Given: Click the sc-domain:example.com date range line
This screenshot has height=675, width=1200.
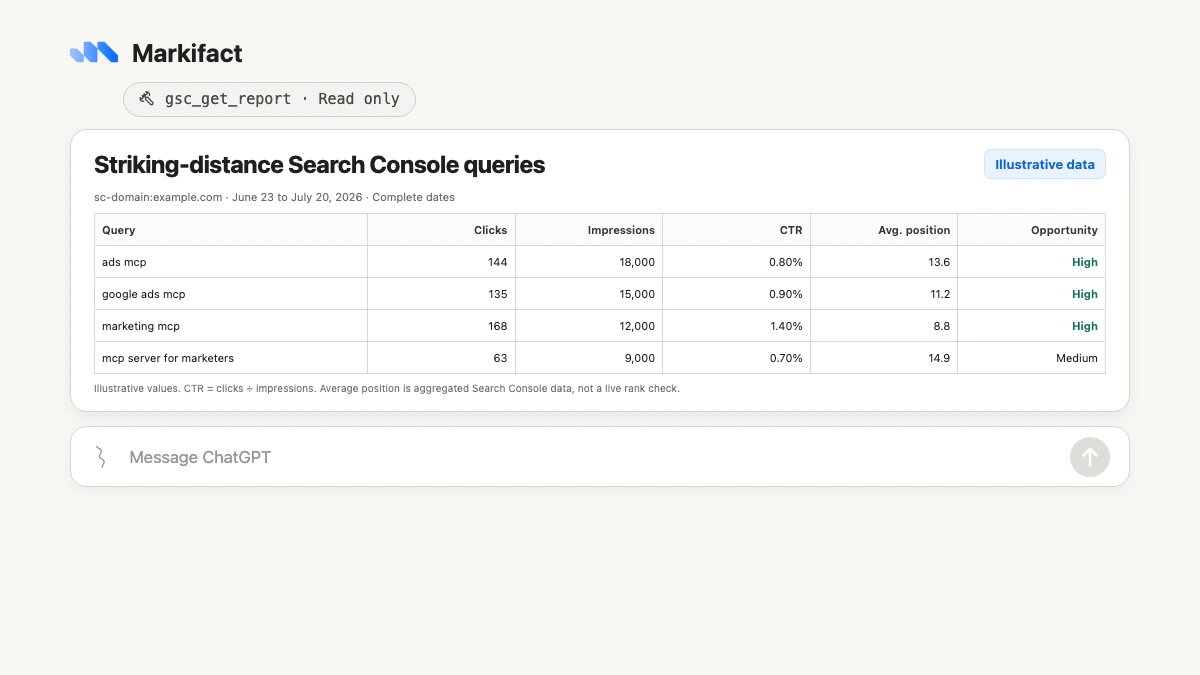Looking at the screenshot, I should [x=274, y=197].
